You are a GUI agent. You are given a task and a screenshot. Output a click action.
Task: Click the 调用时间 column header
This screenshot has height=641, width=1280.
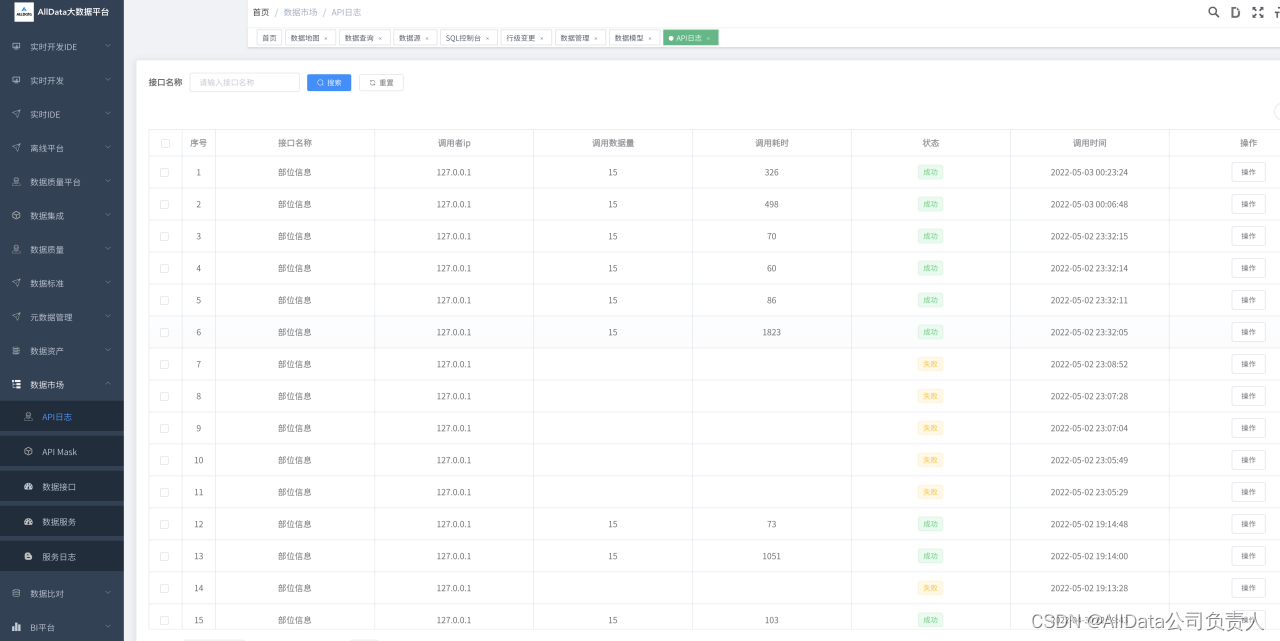pyautogui.click(x=1089, y=143)
